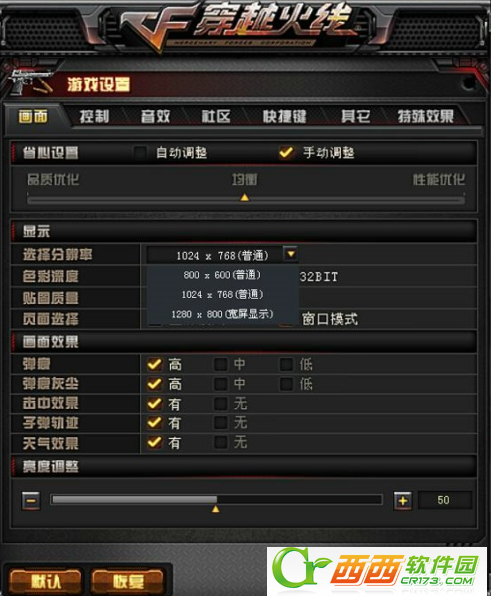Enable the 自动调整 checkbox

pos(140,153)
